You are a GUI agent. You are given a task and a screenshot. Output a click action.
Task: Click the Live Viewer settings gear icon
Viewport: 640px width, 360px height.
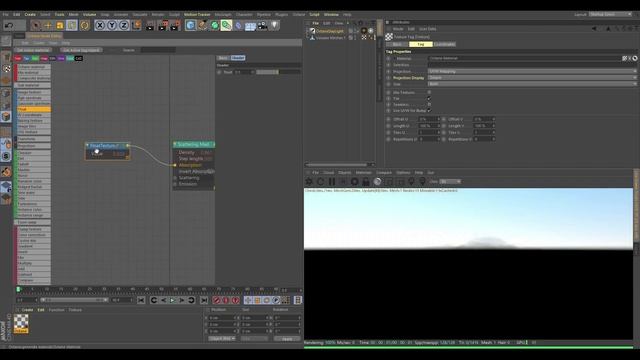(x=309, y=182)
